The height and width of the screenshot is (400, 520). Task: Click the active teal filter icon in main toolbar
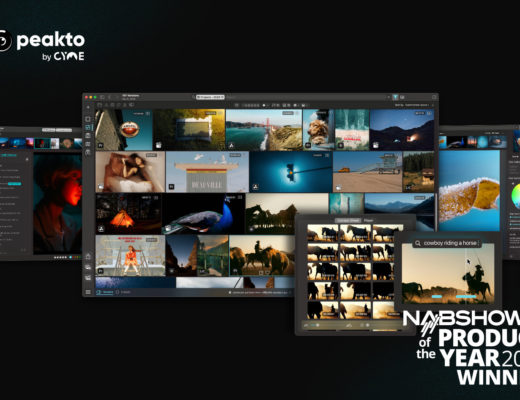click(395, 97)
